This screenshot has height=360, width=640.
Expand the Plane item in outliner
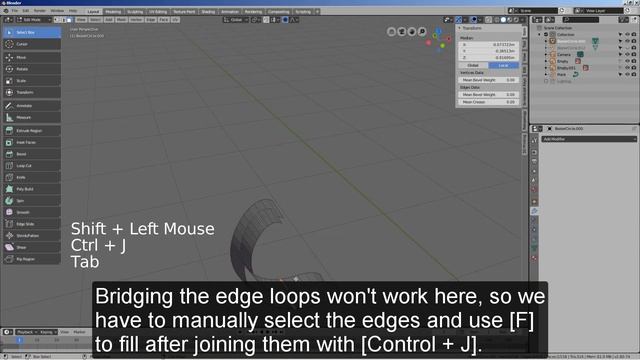click(x=546, y=74)
